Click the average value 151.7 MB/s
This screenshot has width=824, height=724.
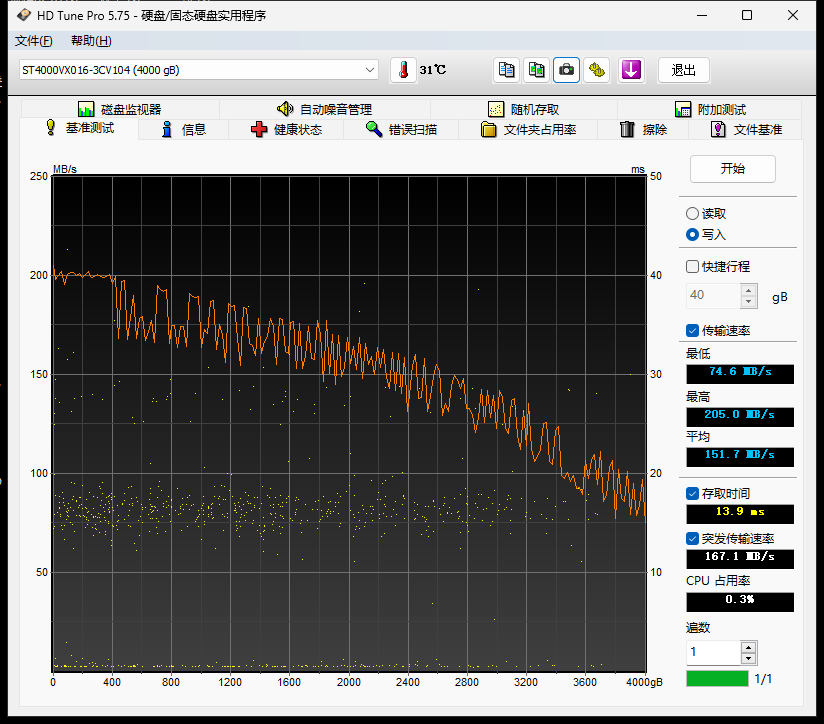tap(740, 457)
